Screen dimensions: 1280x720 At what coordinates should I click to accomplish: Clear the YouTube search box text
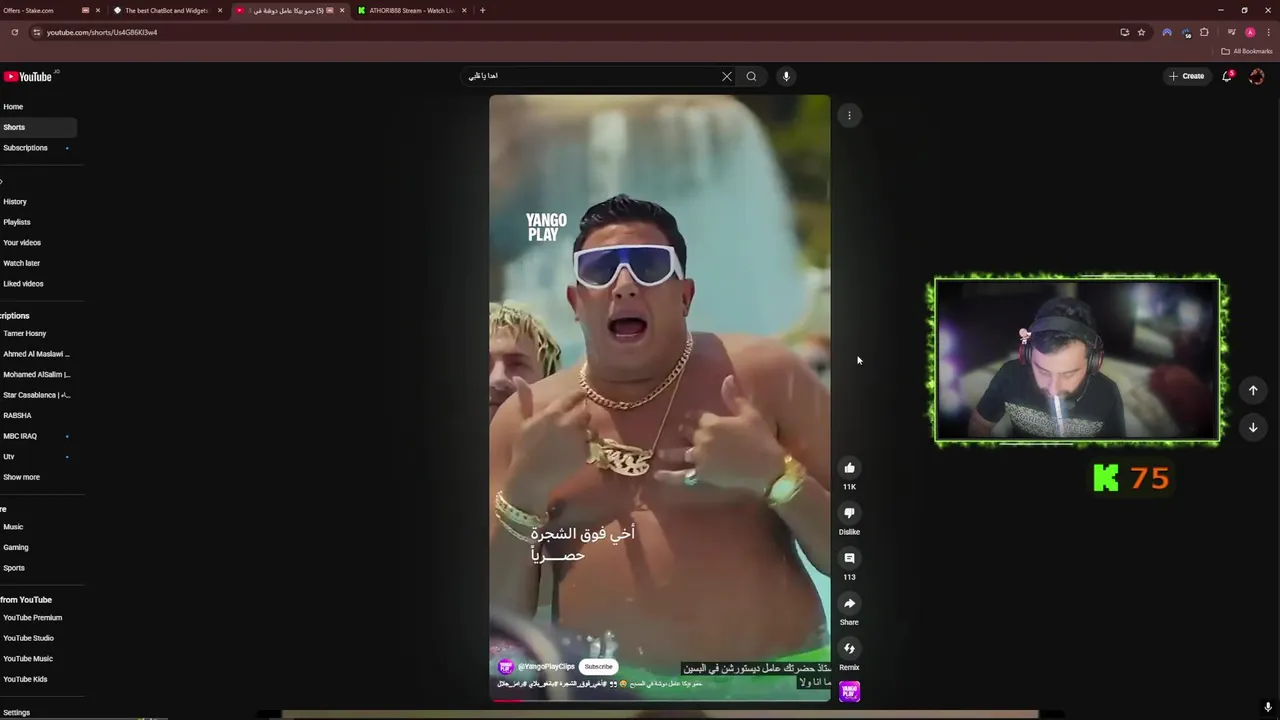[727, 76]
